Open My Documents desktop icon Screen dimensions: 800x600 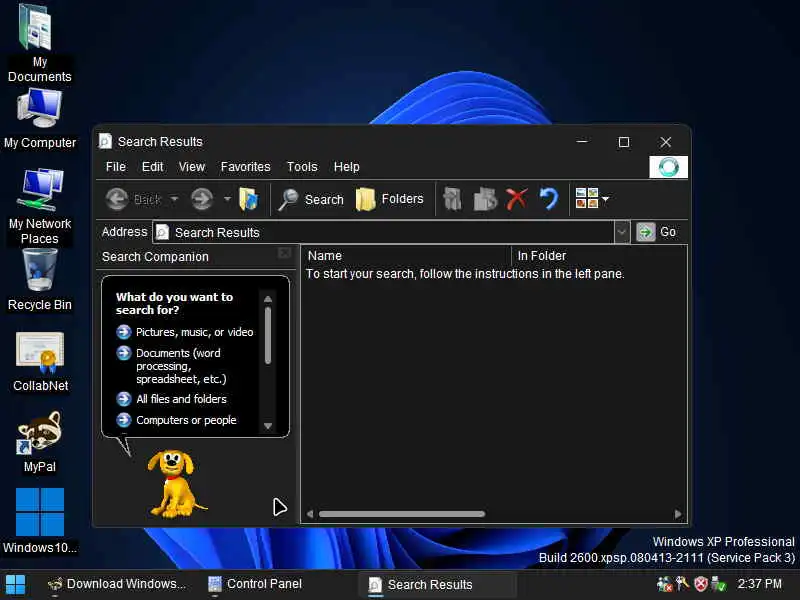click(39, 43)
